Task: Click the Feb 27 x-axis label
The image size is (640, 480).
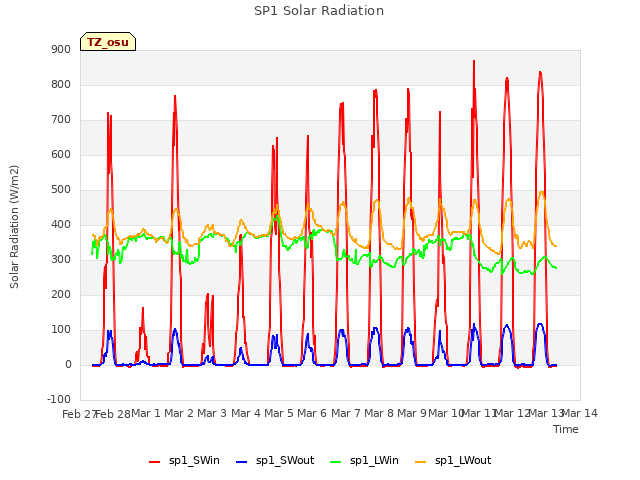Action: 79,414
